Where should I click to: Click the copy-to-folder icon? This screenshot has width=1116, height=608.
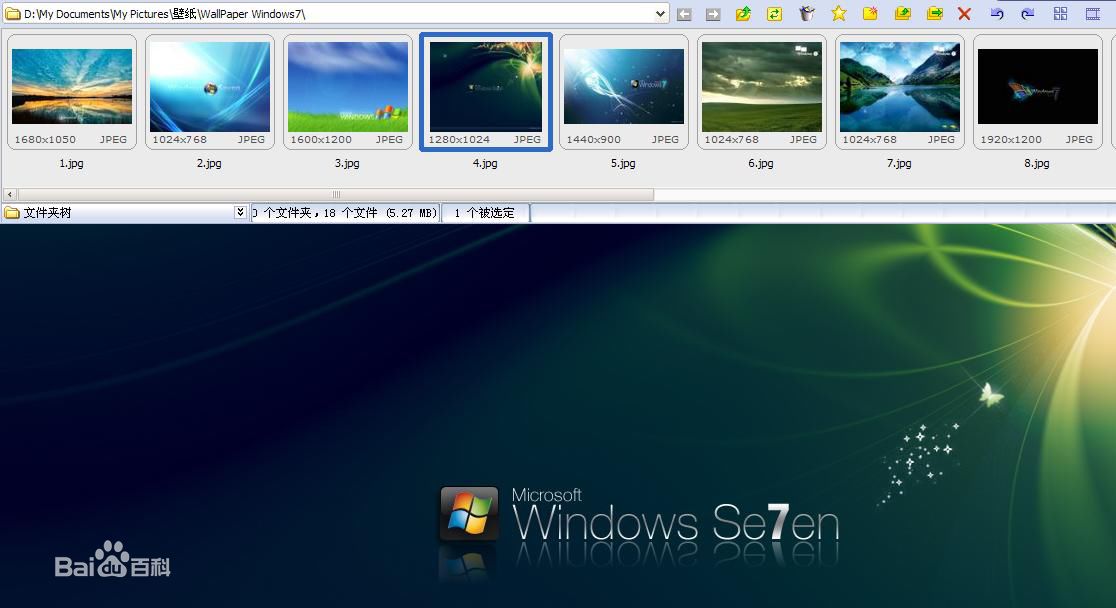click(902, 14)
